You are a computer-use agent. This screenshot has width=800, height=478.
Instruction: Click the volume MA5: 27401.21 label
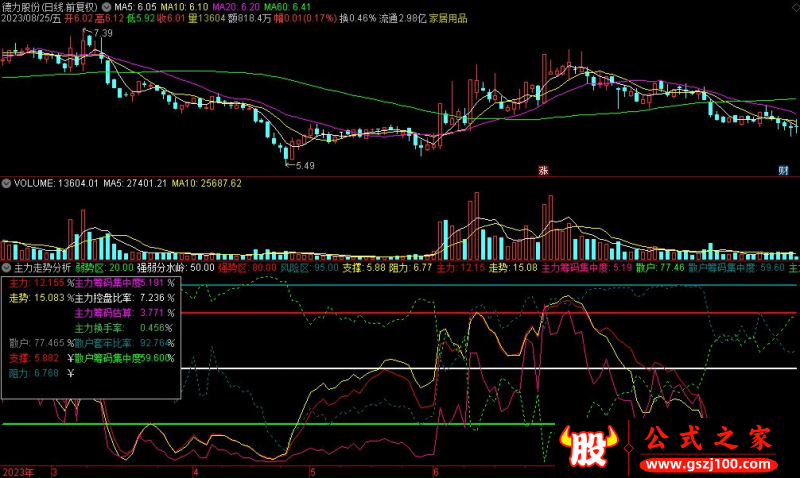point(135,184)
